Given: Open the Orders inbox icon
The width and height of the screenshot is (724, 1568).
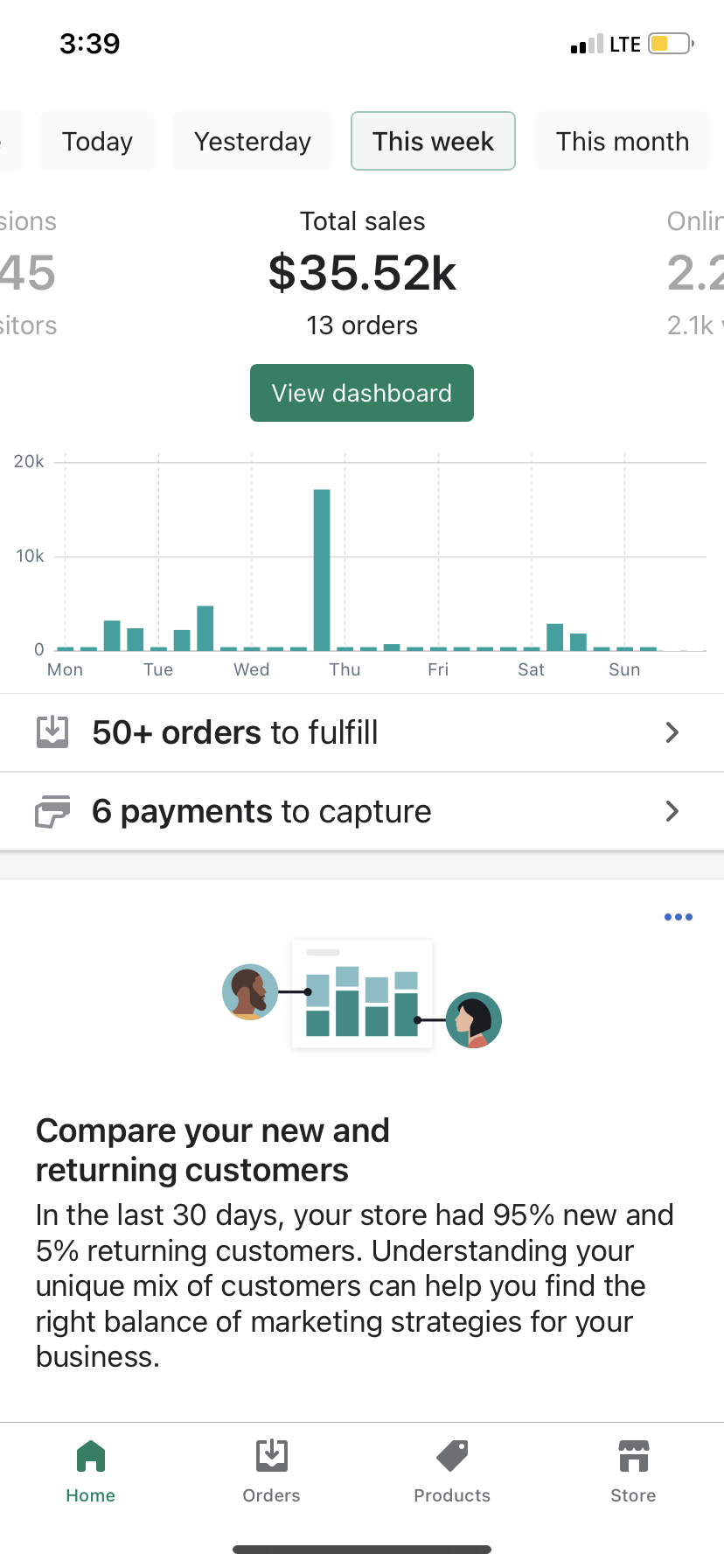Looking at the screenshot, I should pos(272,1457).
